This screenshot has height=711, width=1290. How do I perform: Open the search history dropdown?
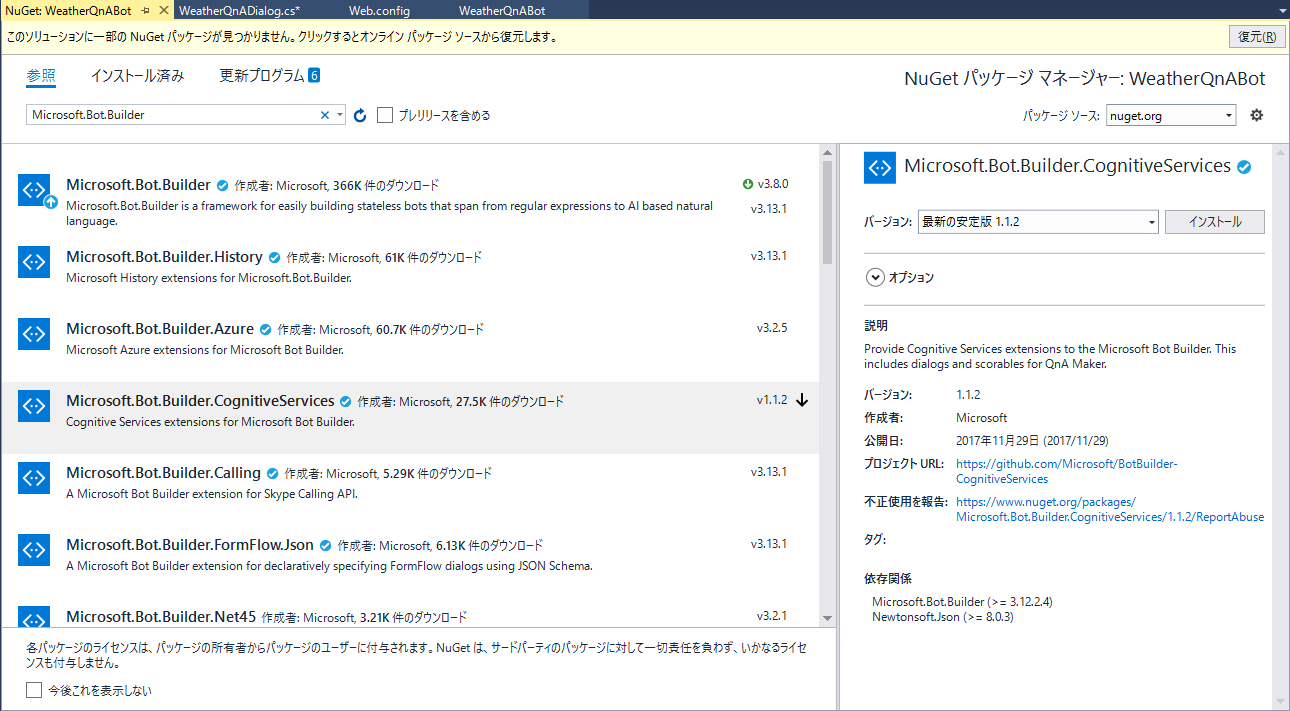point(340,115)
